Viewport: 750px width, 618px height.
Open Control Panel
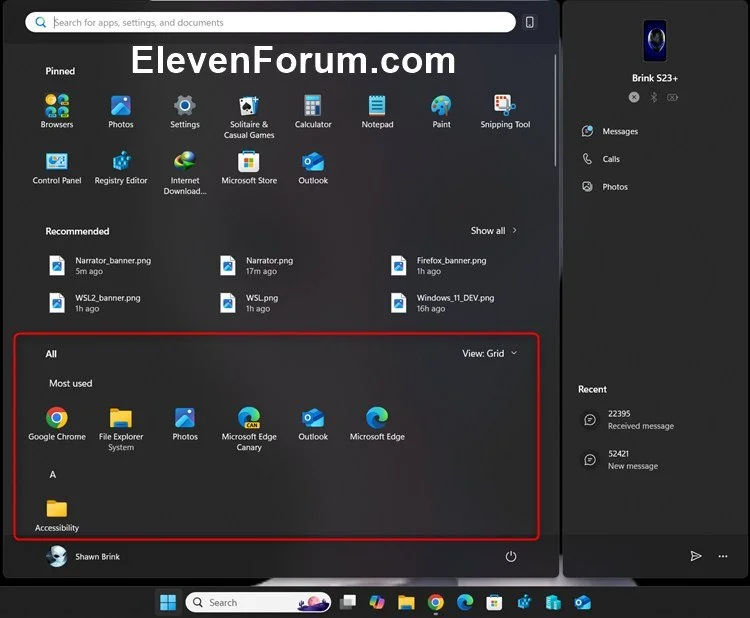click(57, 168)
